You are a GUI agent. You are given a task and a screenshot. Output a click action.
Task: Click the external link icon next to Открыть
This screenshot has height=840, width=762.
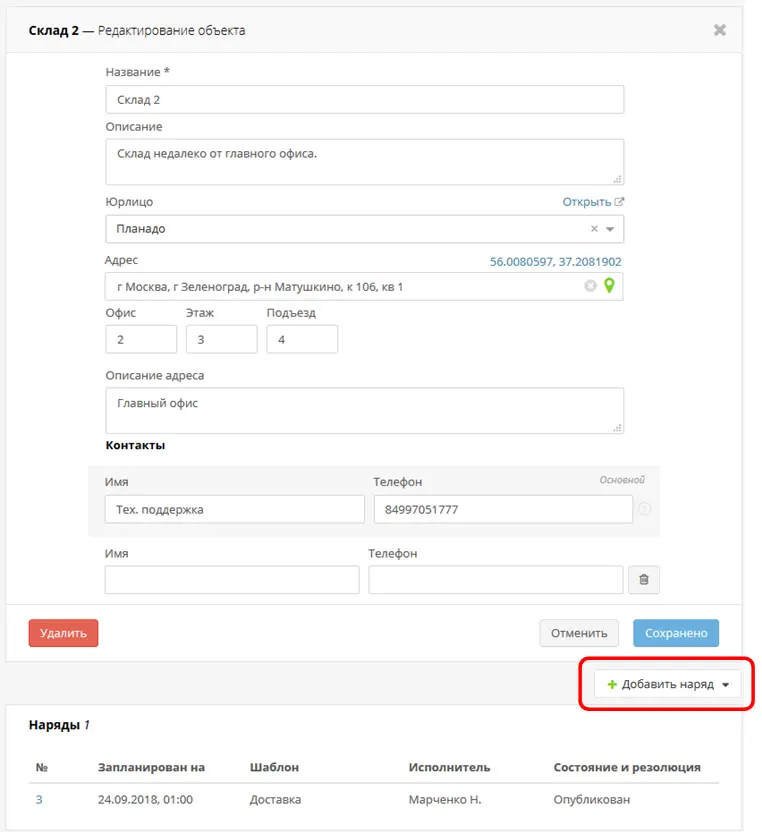(619, 202)
